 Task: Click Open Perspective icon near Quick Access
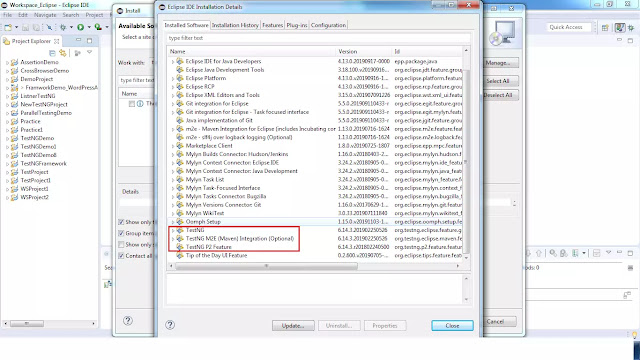605,27
